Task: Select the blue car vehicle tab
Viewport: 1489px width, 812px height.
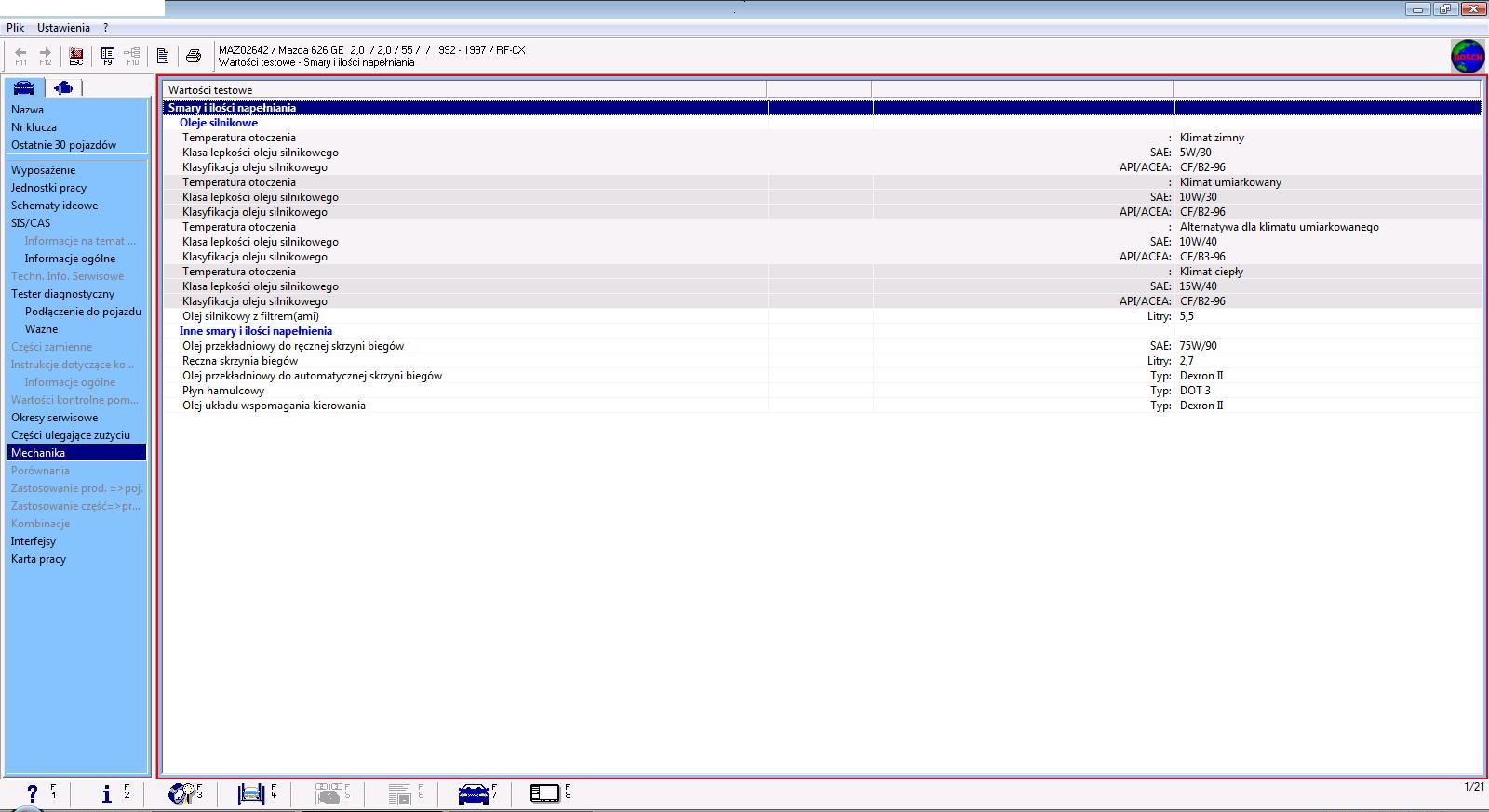Action: [x=24, y=87]
